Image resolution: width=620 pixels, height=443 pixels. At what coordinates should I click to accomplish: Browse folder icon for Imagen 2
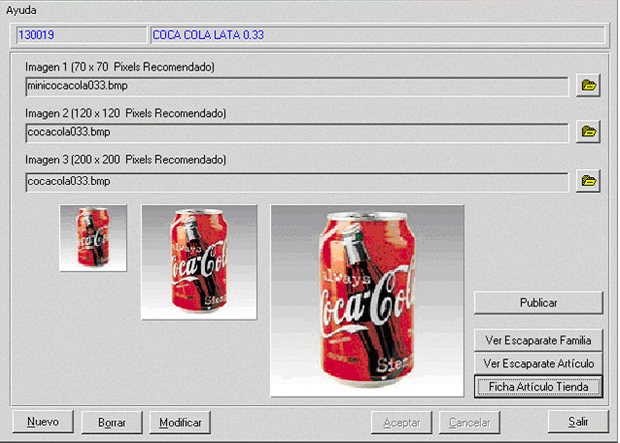(x=588, y=131)
